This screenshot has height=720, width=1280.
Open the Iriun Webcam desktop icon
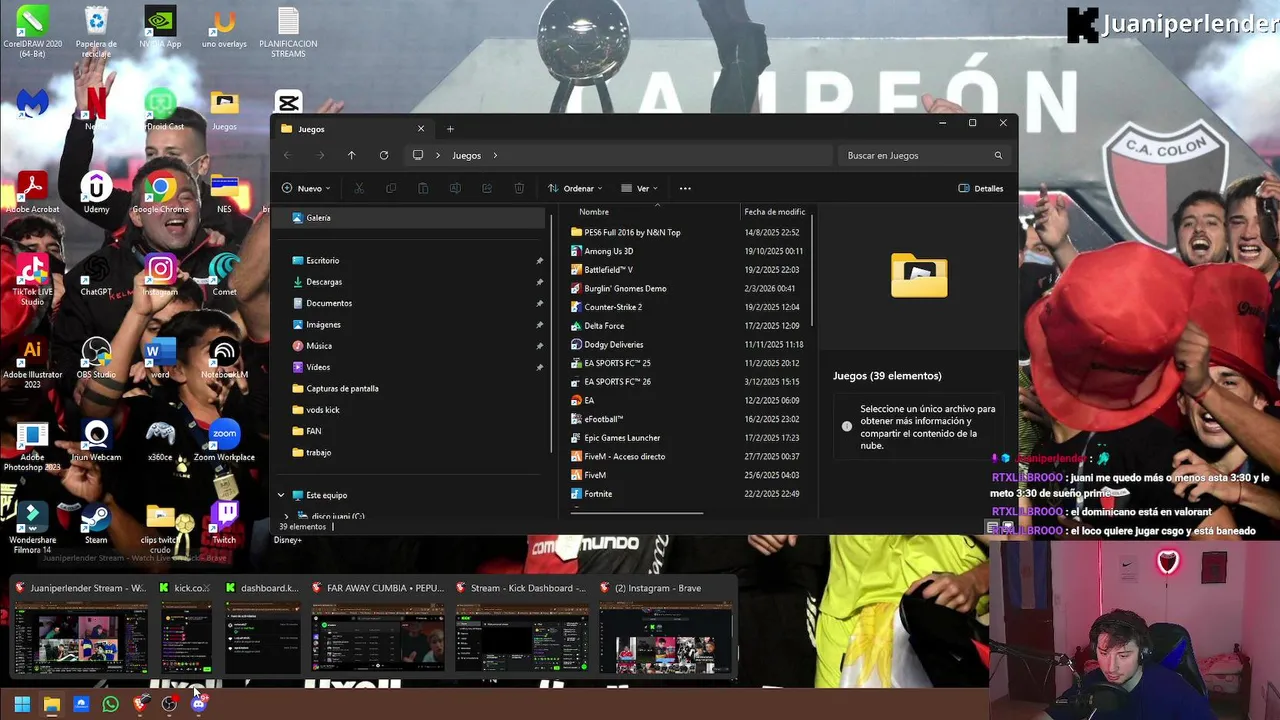point(96,441)
